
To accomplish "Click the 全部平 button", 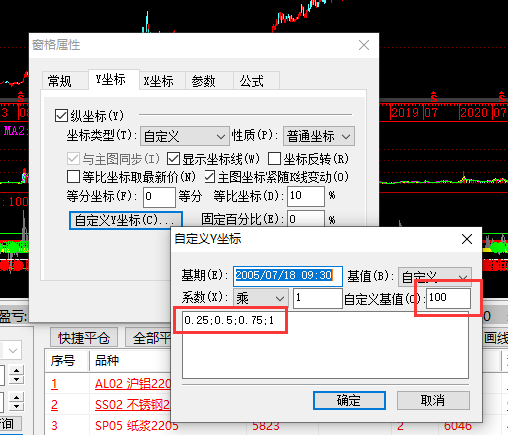I will [x=149, y=338].
